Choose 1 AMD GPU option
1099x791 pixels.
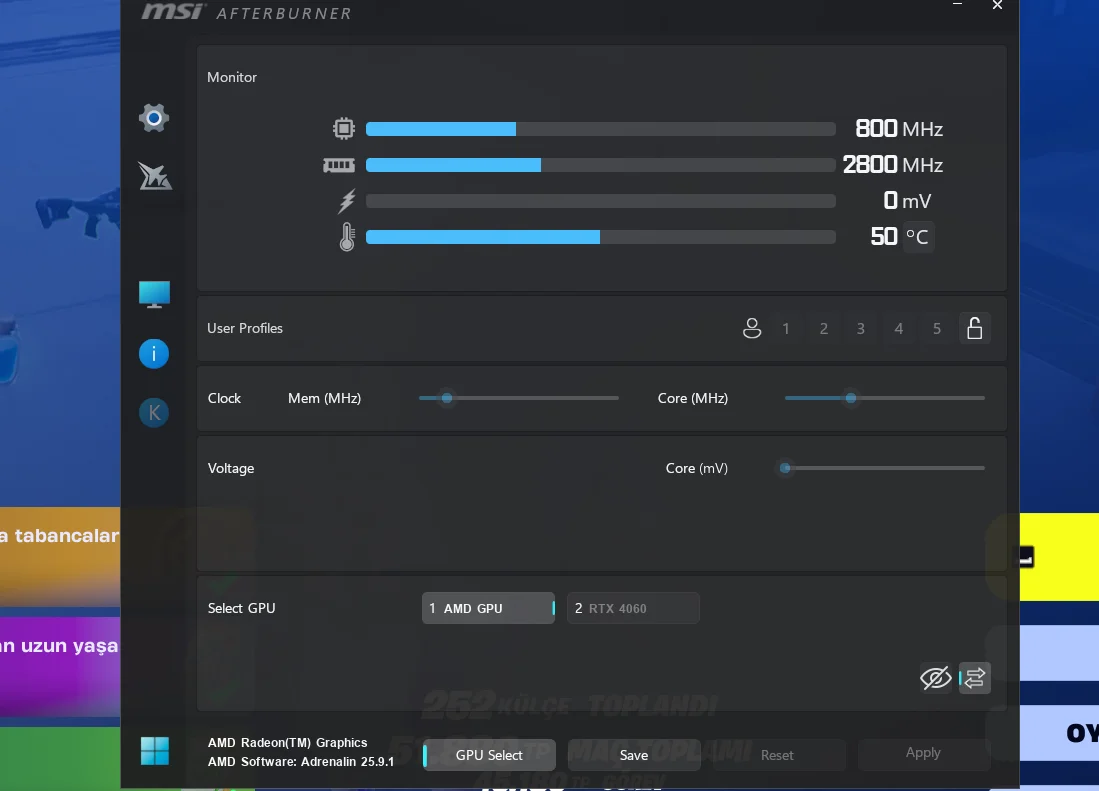[489, 608]
